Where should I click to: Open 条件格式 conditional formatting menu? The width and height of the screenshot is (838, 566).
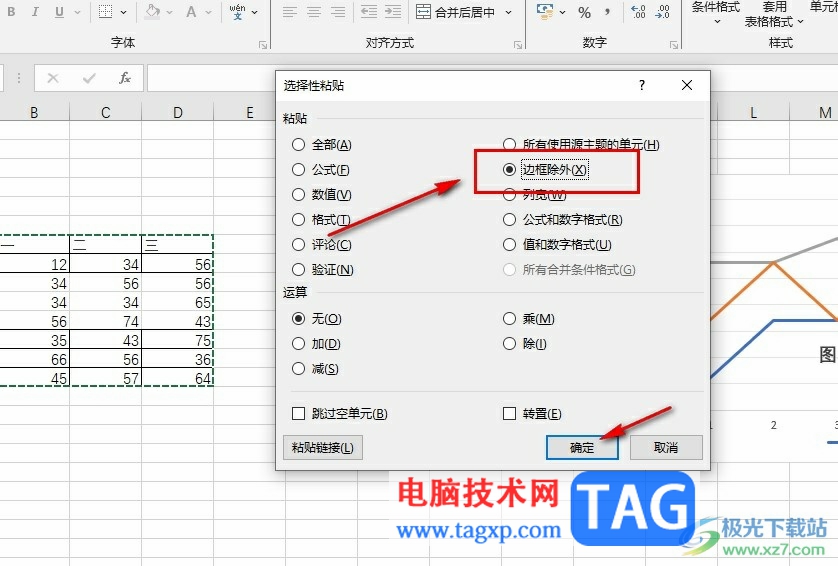pyautogui.click(x=716, y=14)
